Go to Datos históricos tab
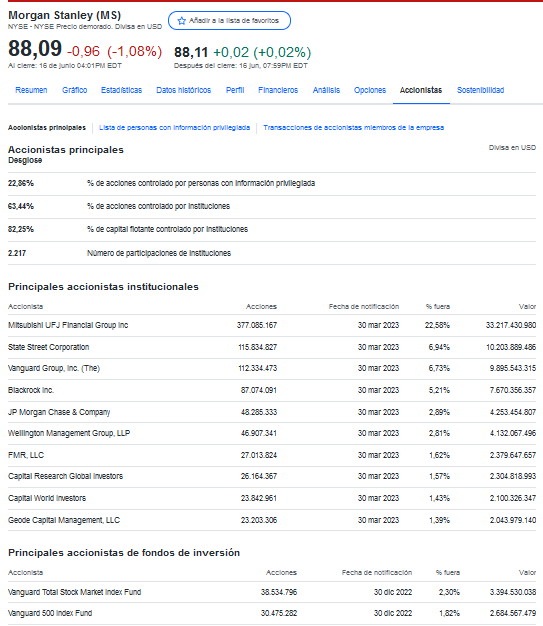This screenshot has height=626, width=543. click(184, 90)
